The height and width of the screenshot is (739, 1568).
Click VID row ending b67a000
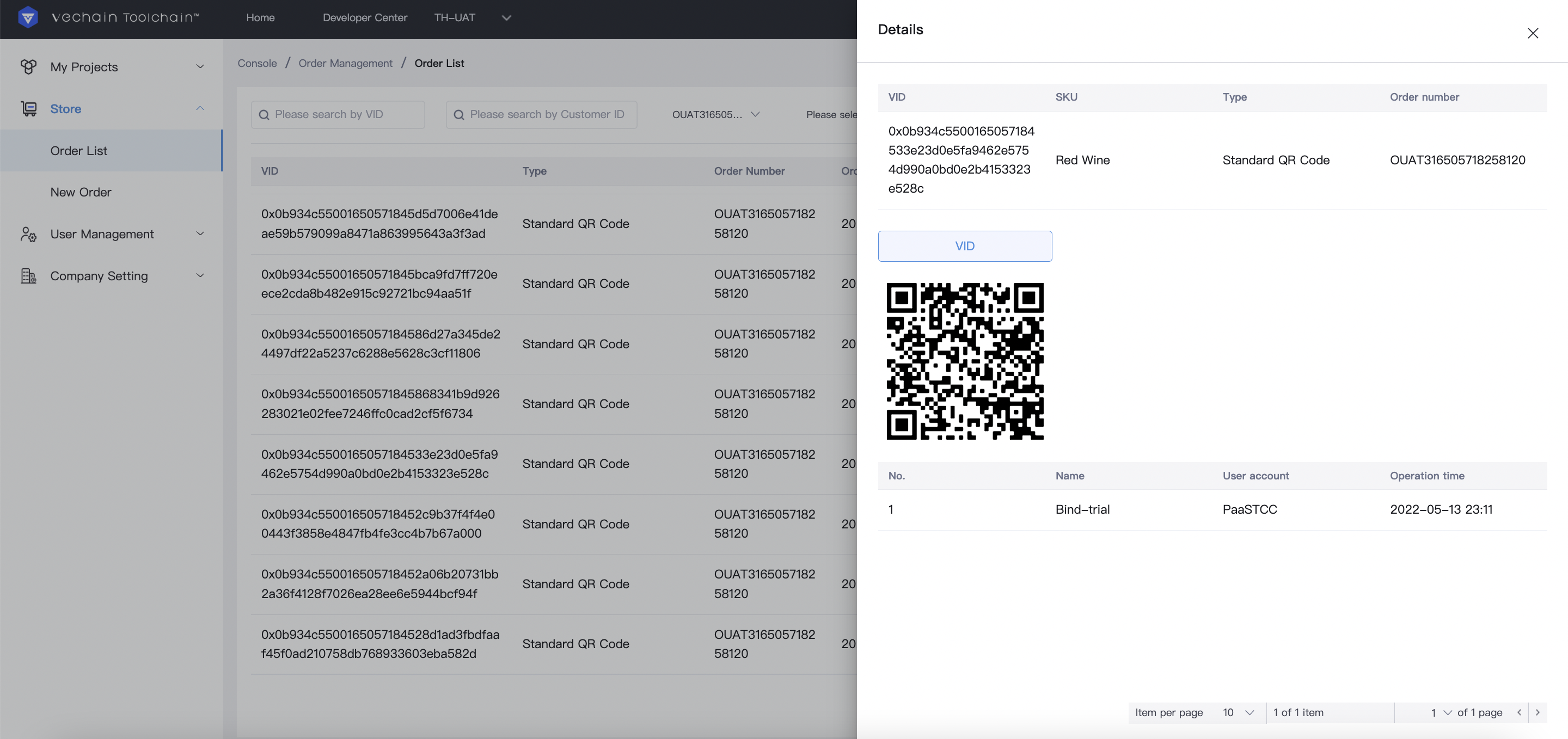coord(378,524)
